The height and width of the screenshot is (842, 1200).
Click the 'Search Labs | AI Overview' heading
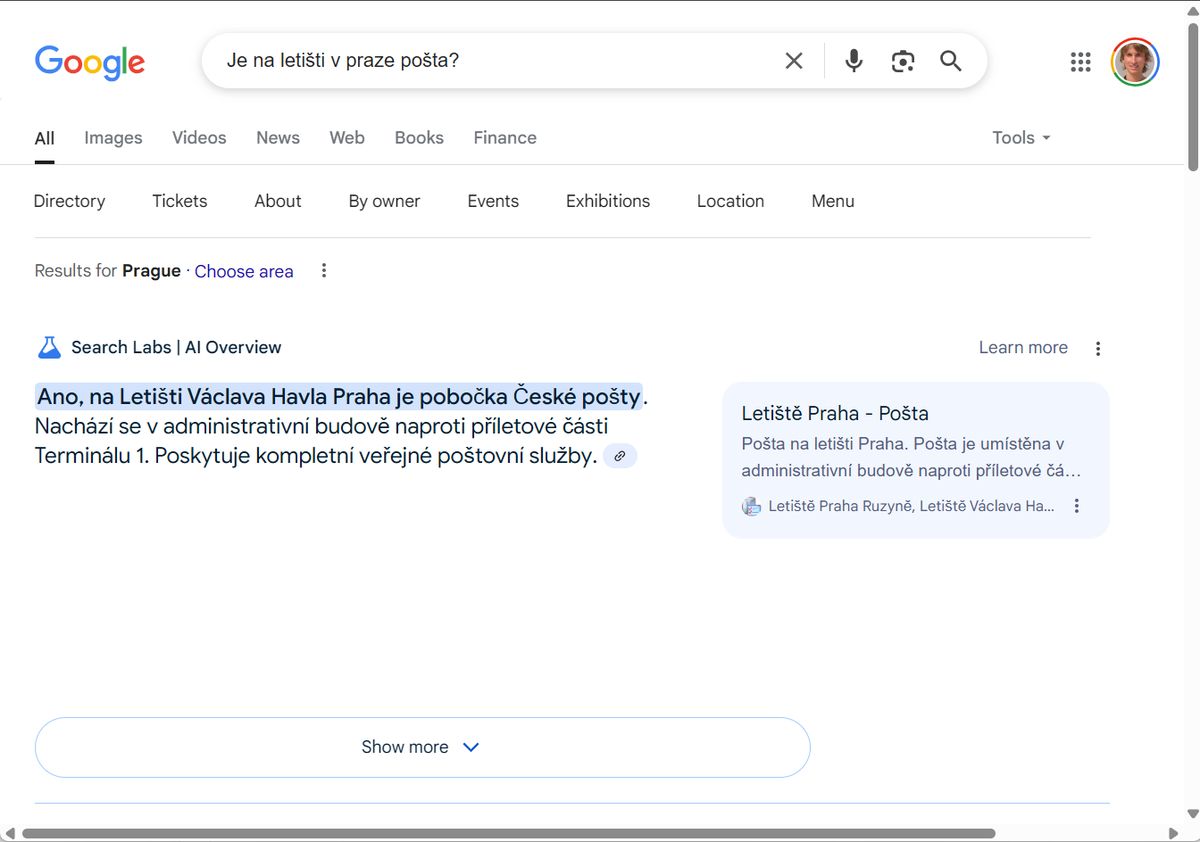pos(176,348)
